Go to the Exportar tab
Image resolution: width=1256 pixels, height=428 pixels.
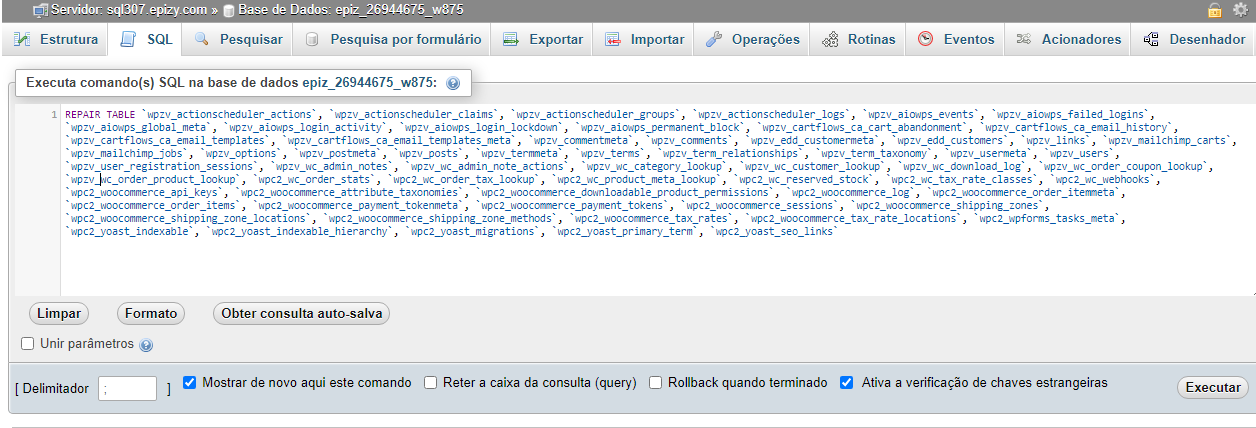point(543,40)
